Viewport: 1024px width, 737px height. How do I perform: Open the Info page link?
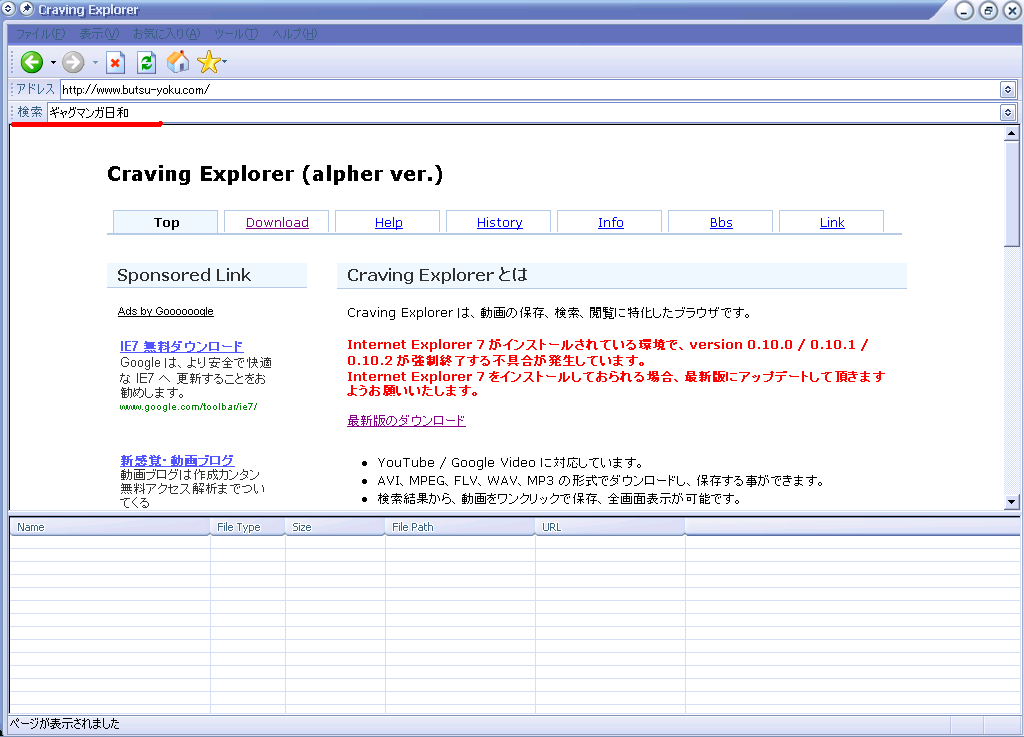click(x=611, y=223)
